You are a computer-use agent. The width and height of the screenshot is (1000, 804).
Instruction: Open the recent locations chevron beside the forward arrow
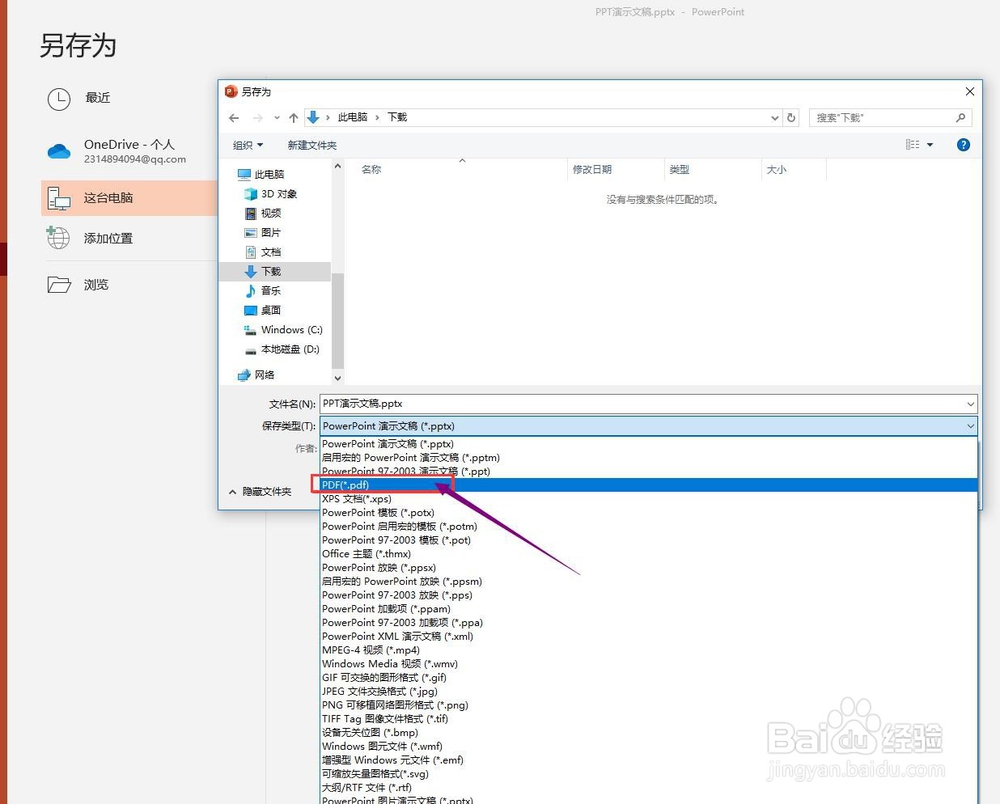(277, 118)
